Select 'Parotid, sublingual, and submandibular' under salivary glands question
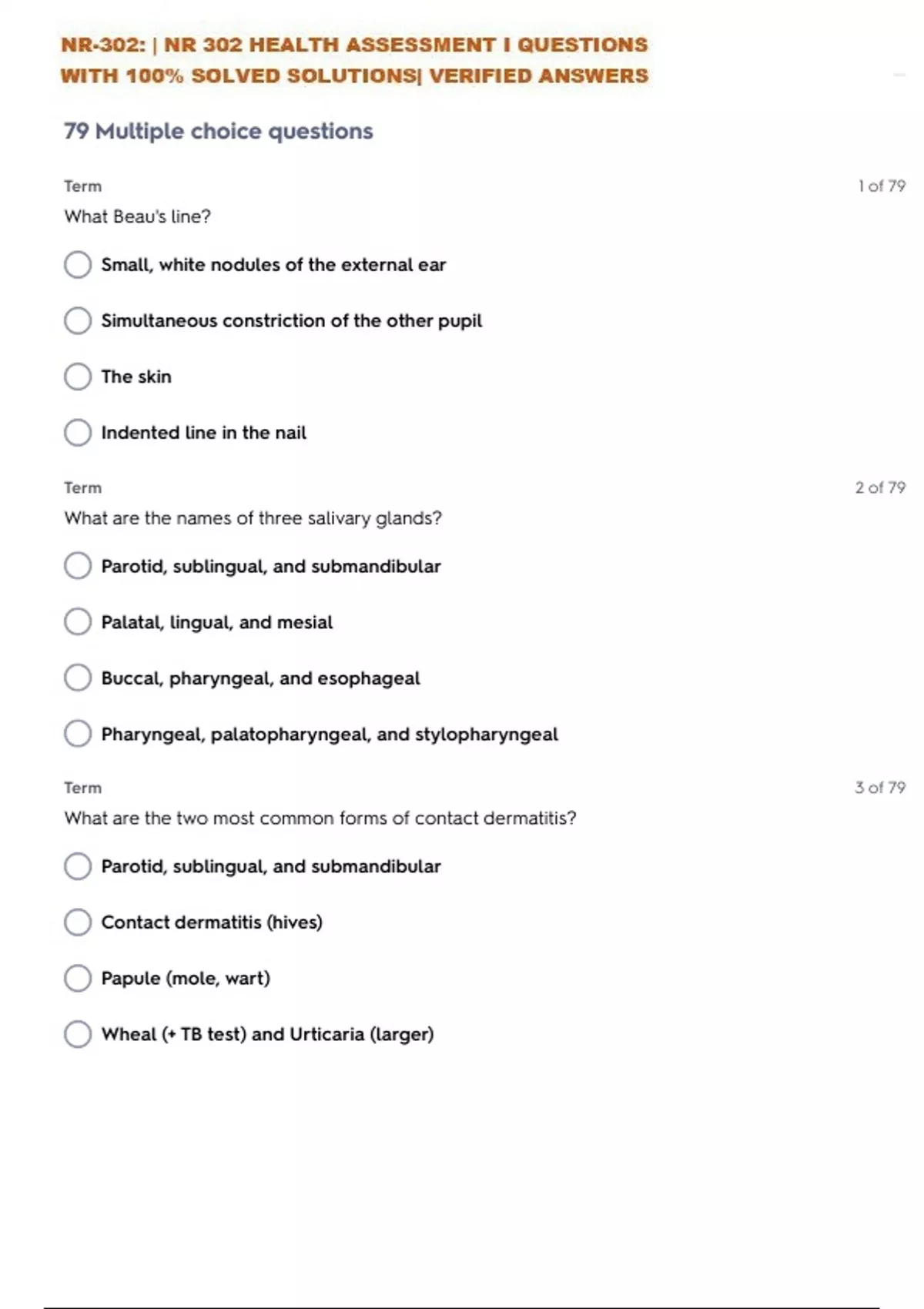Screen dimensions: 924x1309 78,566
